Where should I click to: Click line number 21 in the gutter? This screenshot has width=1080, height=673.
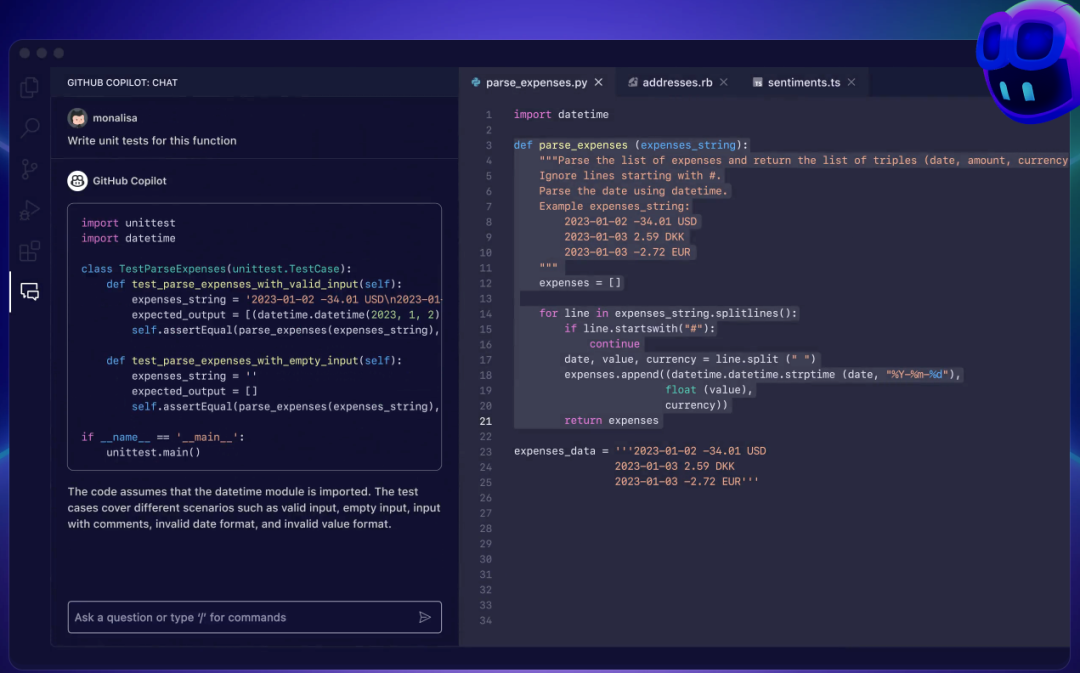[487, 421]
